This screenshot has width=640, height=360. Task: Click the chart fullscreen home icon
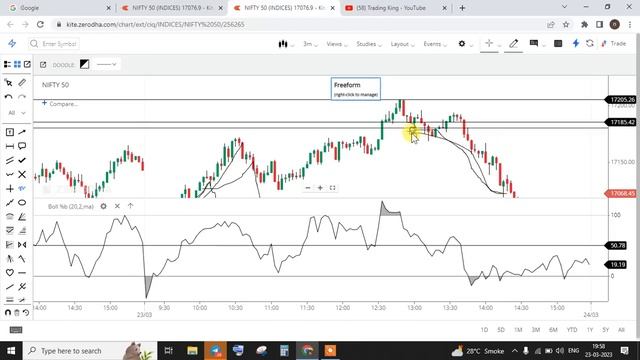point(332,188)
